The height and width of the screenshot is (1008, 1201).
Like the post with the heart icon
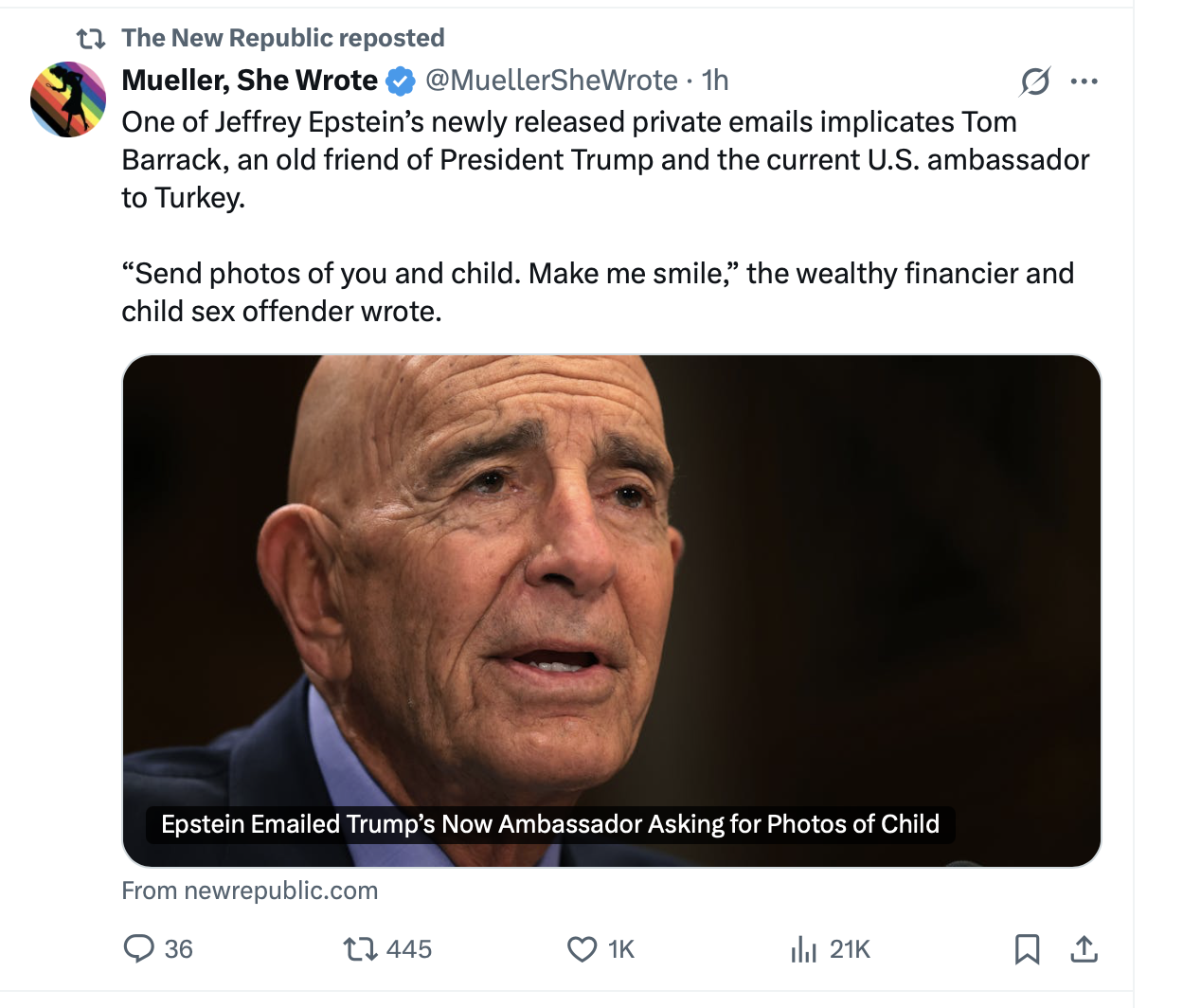tap(582, 948)
